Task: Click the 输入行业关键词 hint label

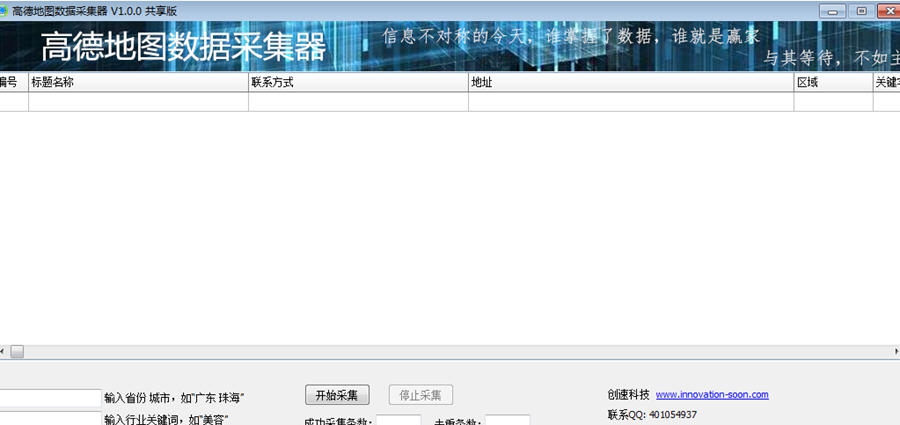Action: 166,419
